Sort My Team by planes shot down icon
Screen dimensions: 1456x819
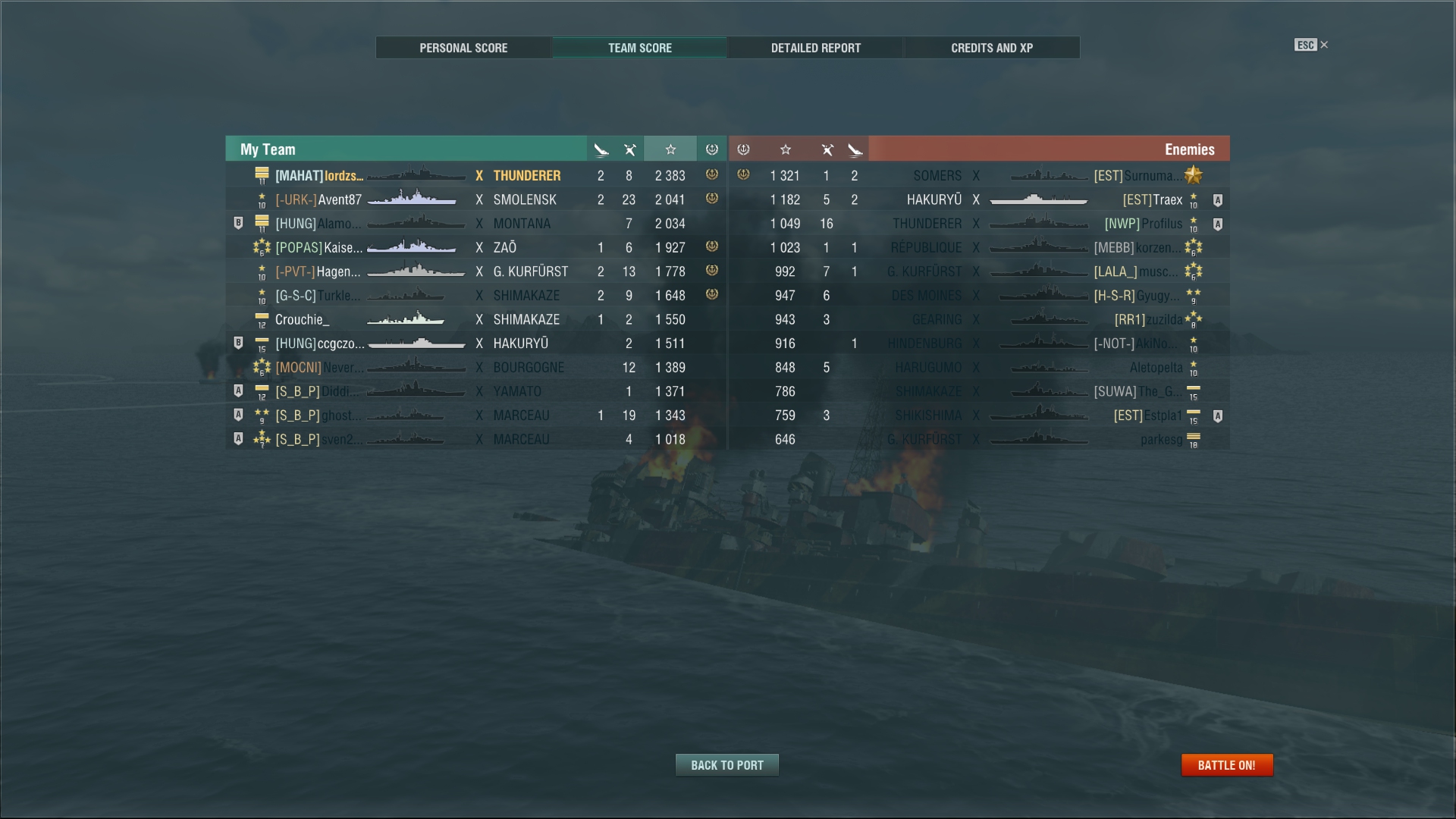coord(629,149)
